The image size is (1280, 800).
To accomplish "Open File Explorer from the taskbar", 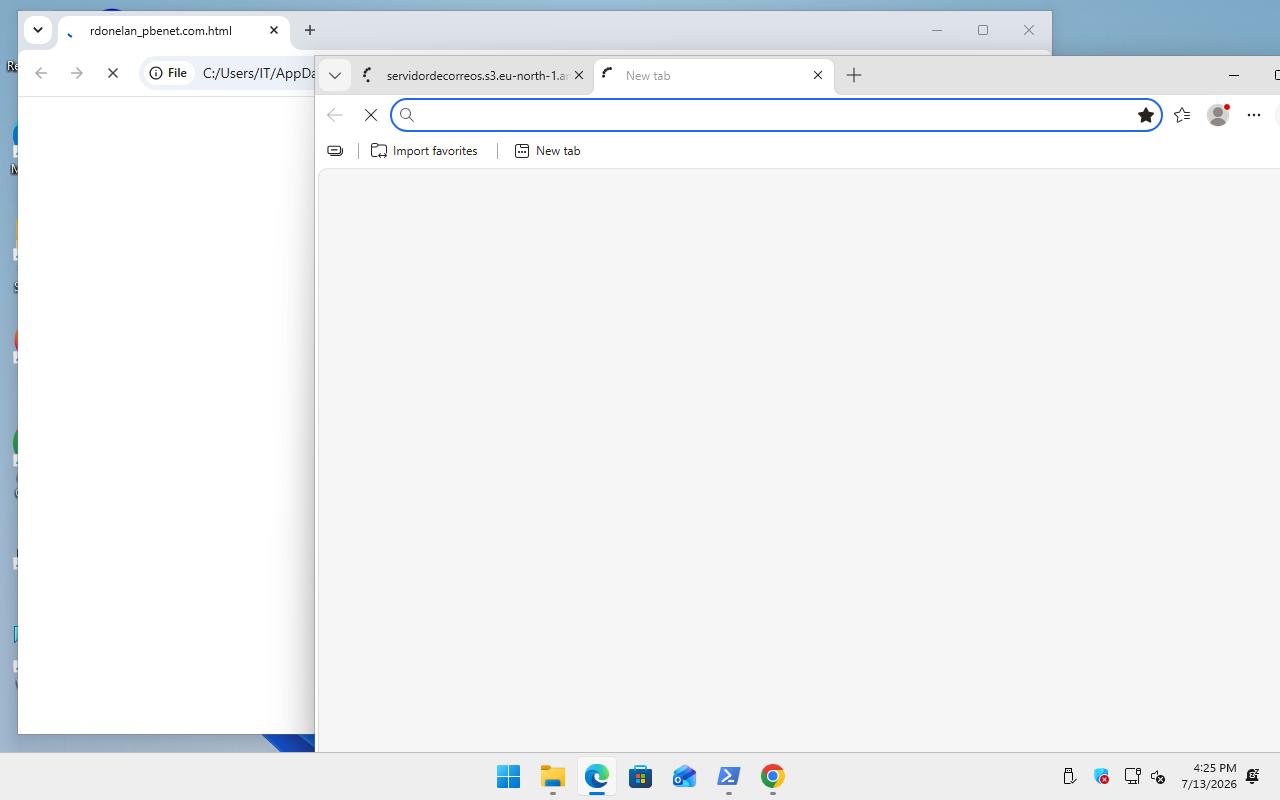I will pos(552,776).
